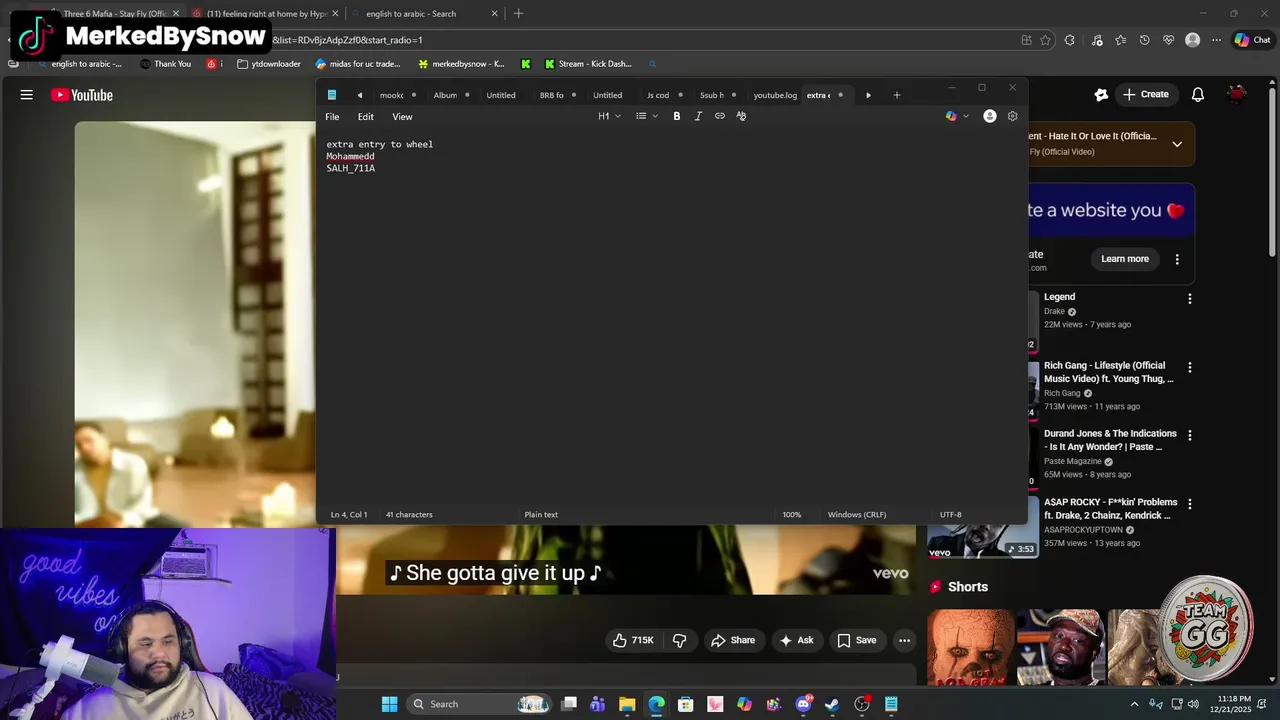The width and height of the screenshot is (1280, 720).
Task: Open more actions below the video
Action: pyautogui.click(x=904, y=640)
